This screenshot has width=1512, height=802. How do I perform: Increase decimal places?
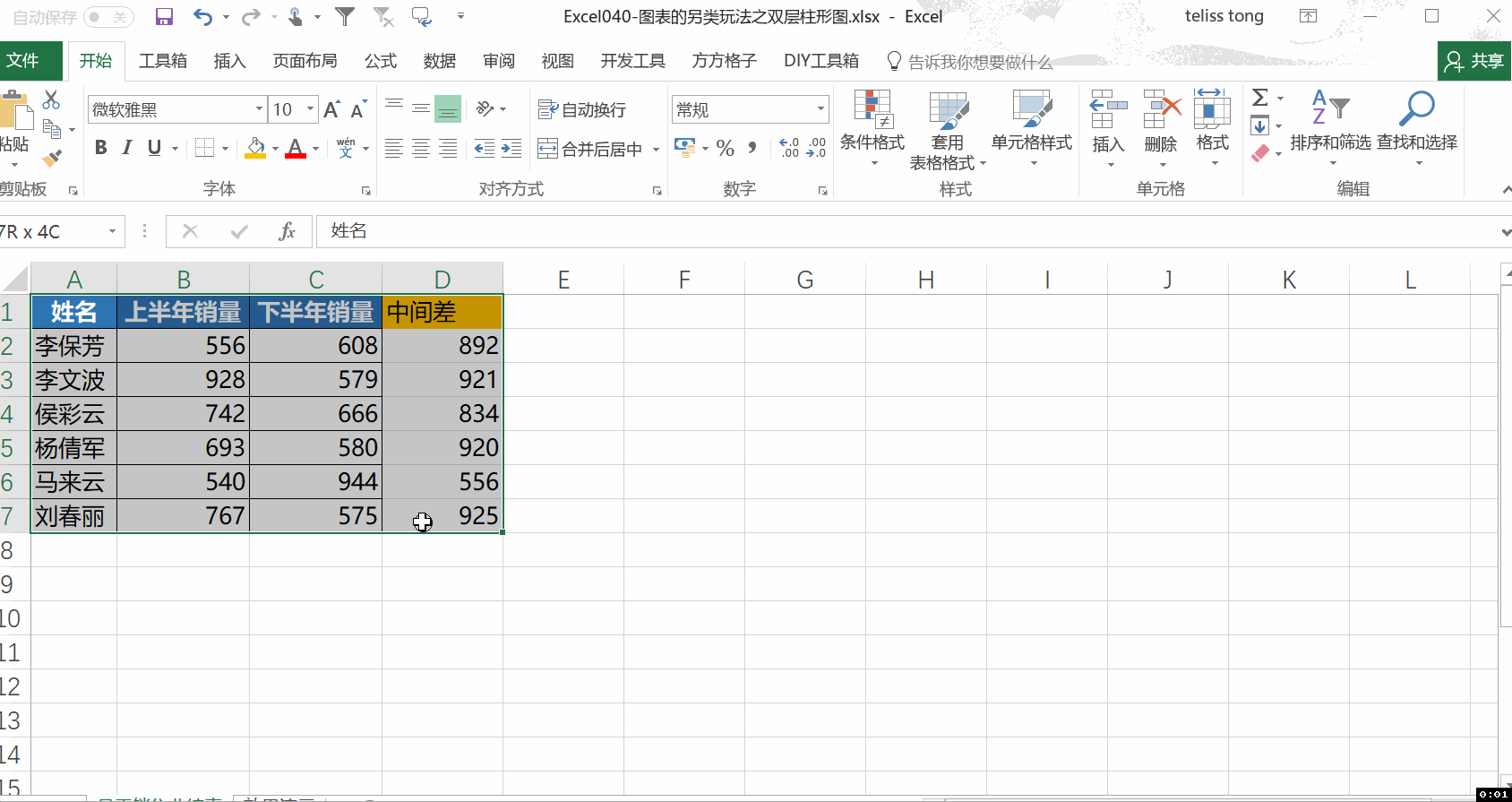[x=789, y=148]
